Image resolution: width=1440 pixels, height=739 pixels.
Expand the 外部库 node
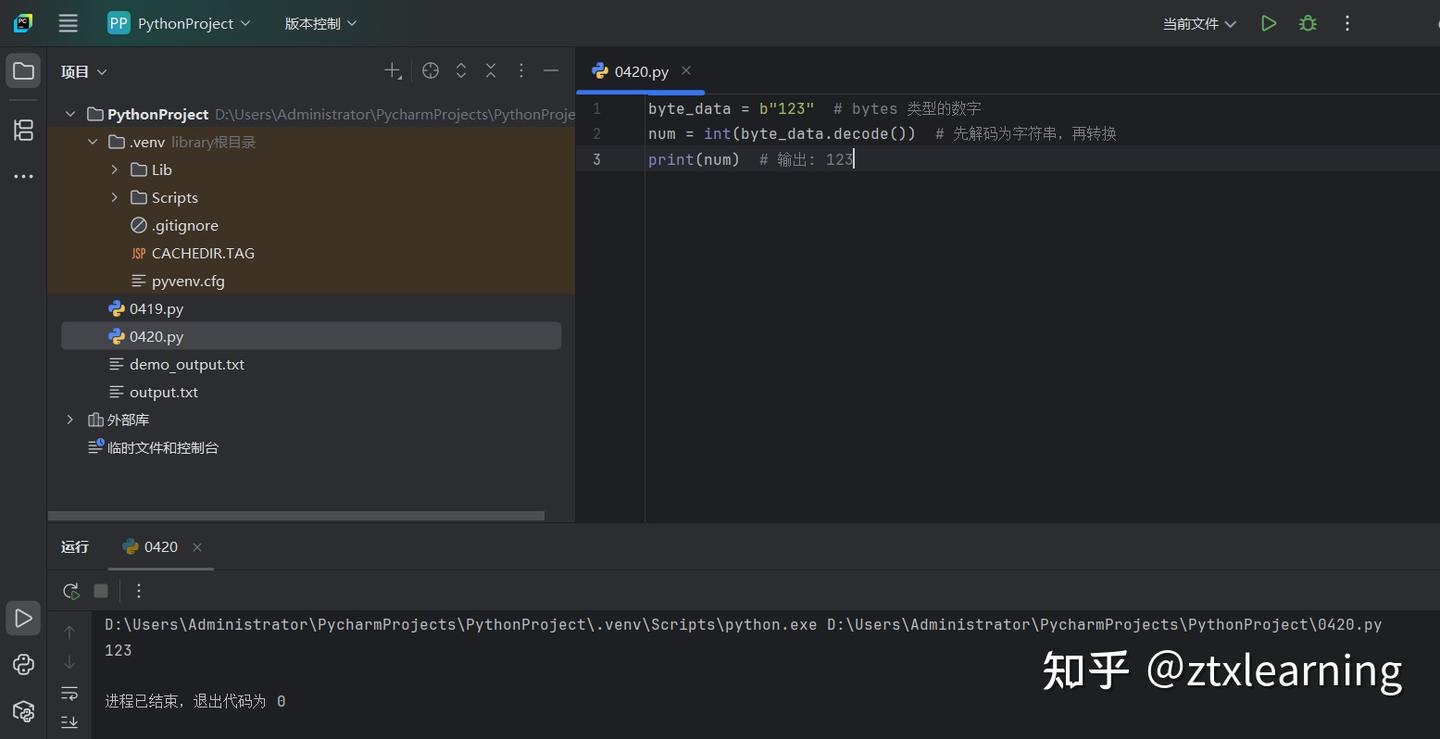70,420
